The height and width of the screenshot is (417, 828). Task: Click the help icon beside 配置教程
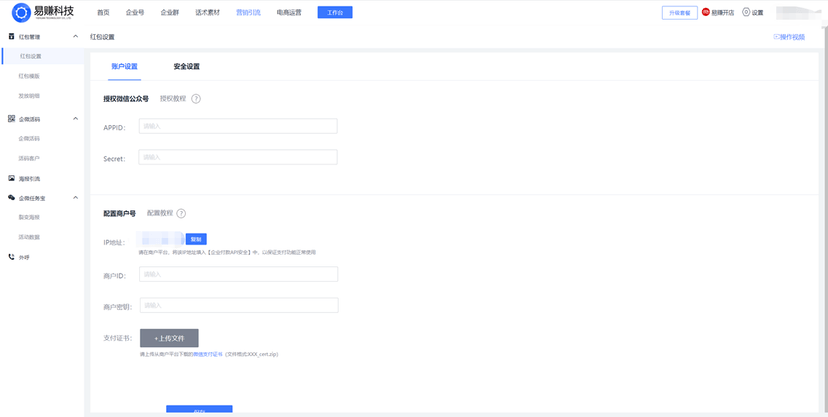[x=181, y=213]
